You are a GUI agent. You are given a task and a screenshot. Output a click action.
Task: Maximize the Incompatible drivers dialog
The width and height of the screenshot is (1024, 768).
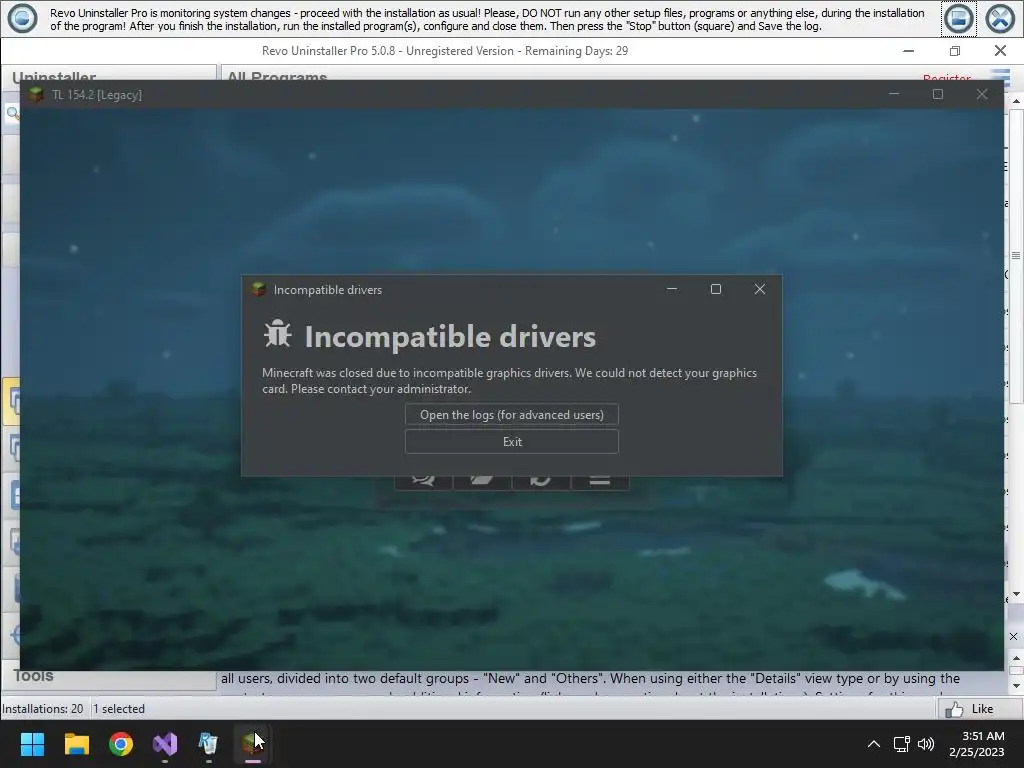(x=716, y=289)
